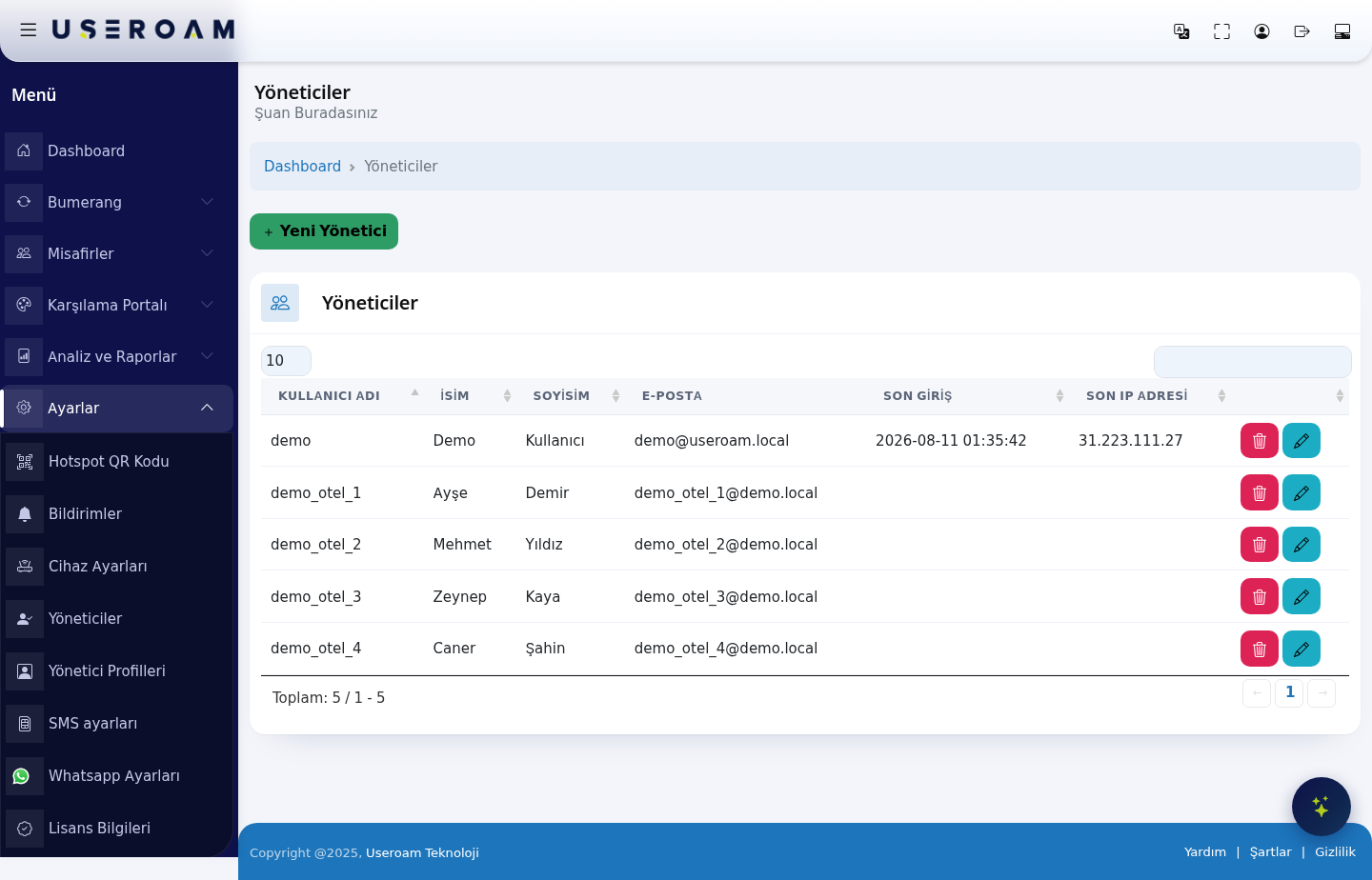Click the Bumerang refresh icon in sidebar
Image resolution: width=1372 pixels, height=880 pixels.
coord(24,202)
